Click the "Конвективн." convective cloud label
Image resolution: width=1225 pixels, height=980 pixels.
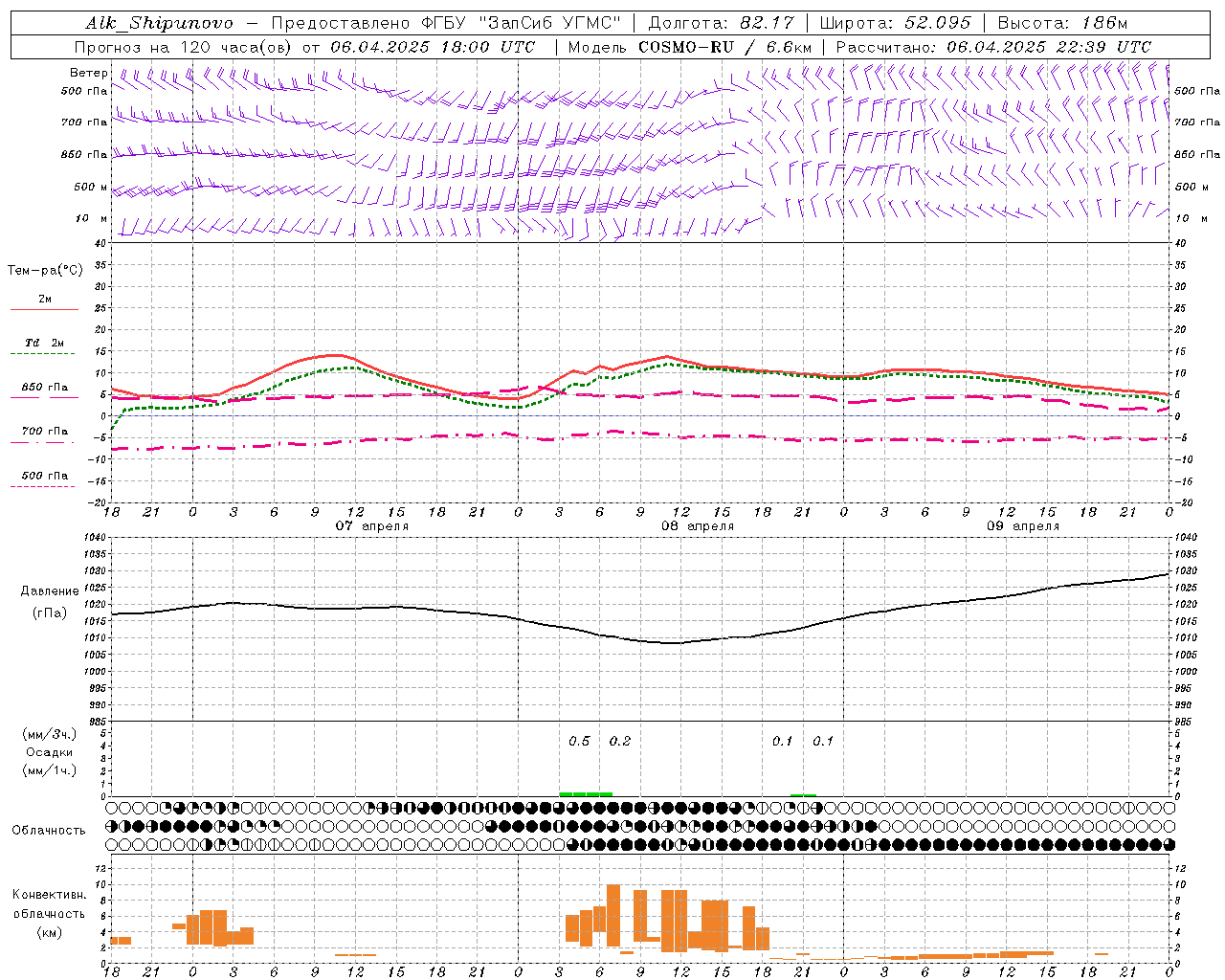[x=50, y=895]
